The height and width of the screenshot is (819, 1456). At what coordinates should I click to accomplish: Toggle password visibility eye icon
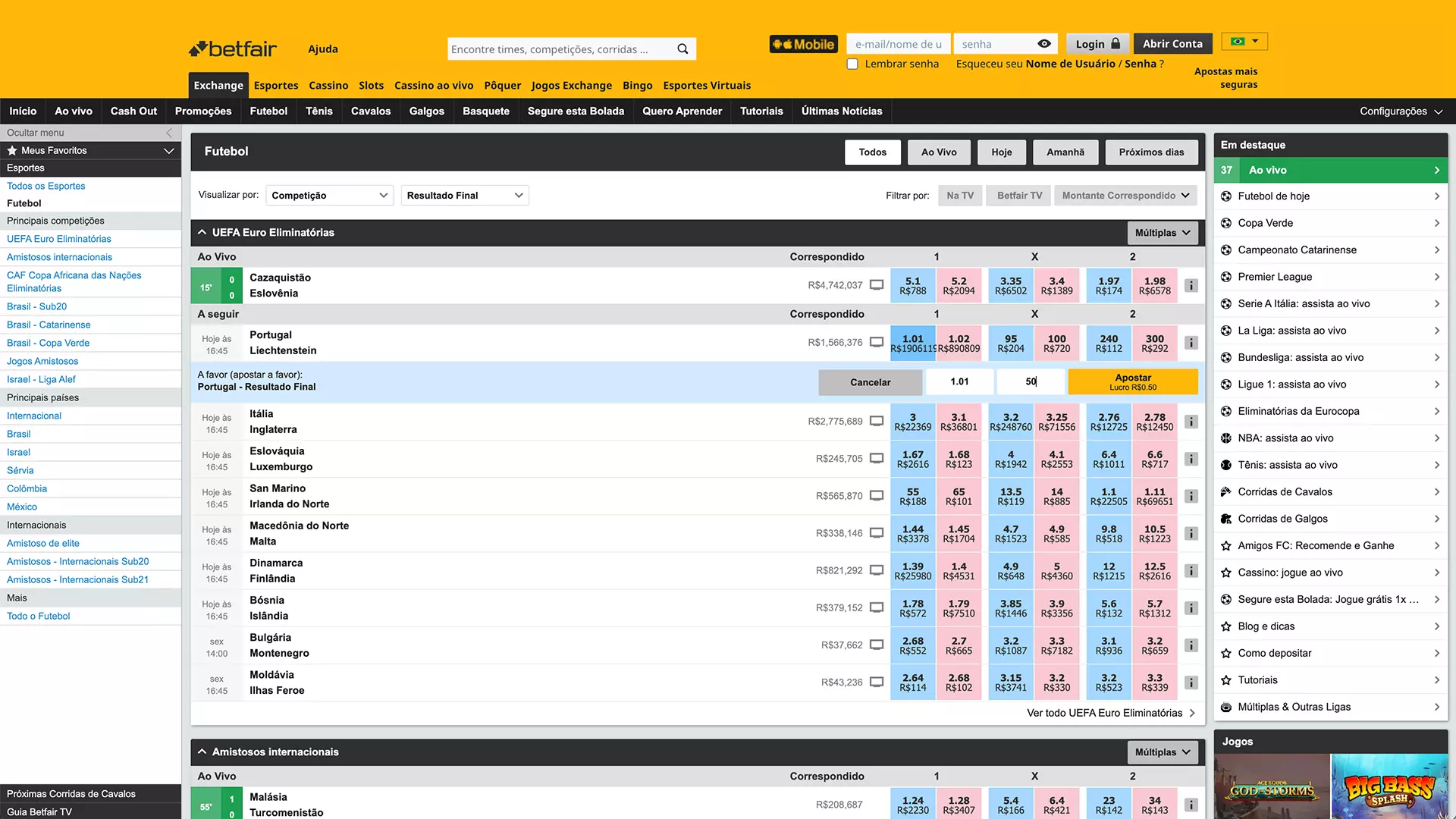[1044, 44]
